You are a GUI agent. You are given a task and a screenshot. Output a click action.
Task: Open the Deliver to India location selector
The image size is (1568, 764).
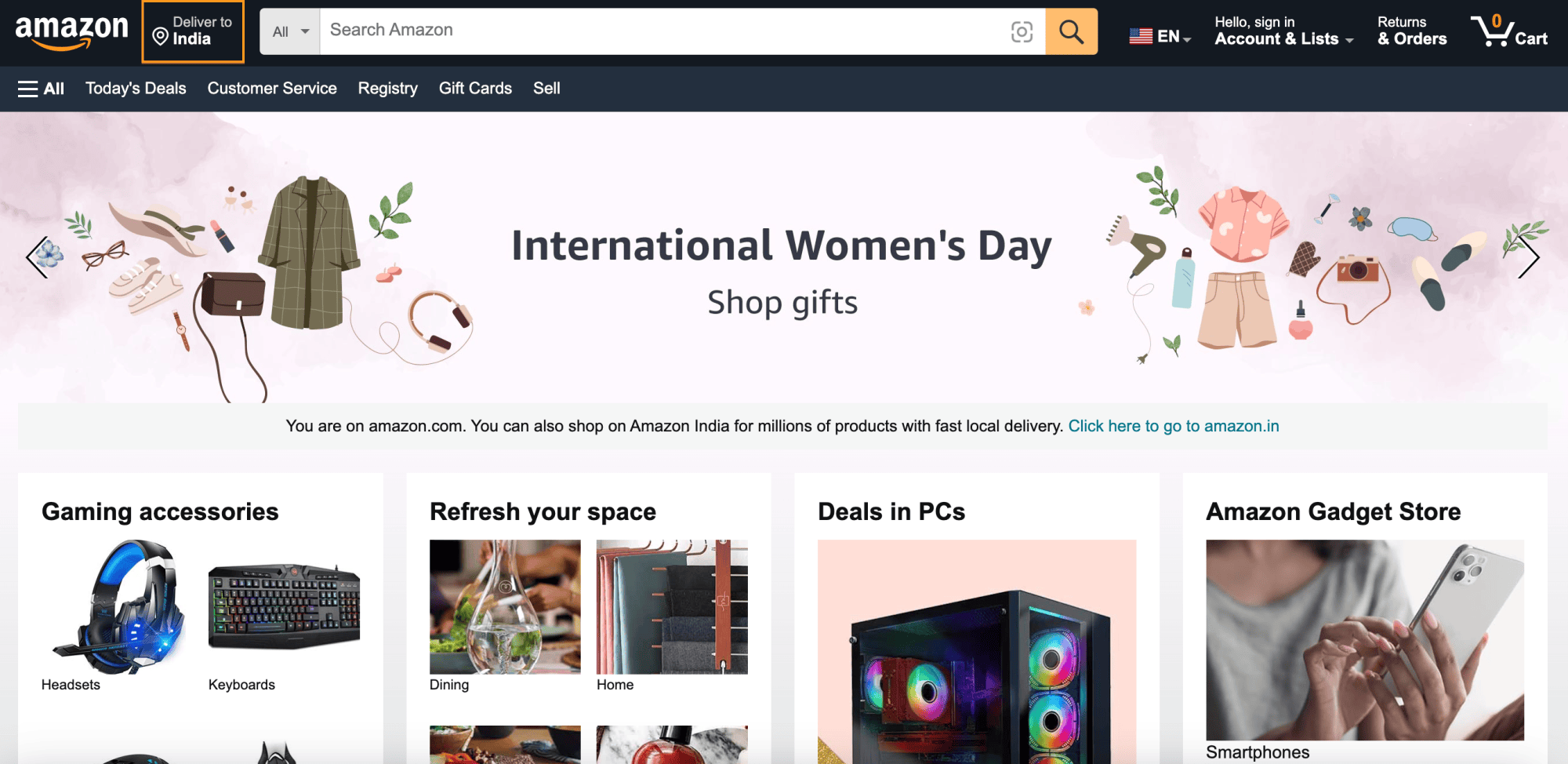click(x=193, y=31)
